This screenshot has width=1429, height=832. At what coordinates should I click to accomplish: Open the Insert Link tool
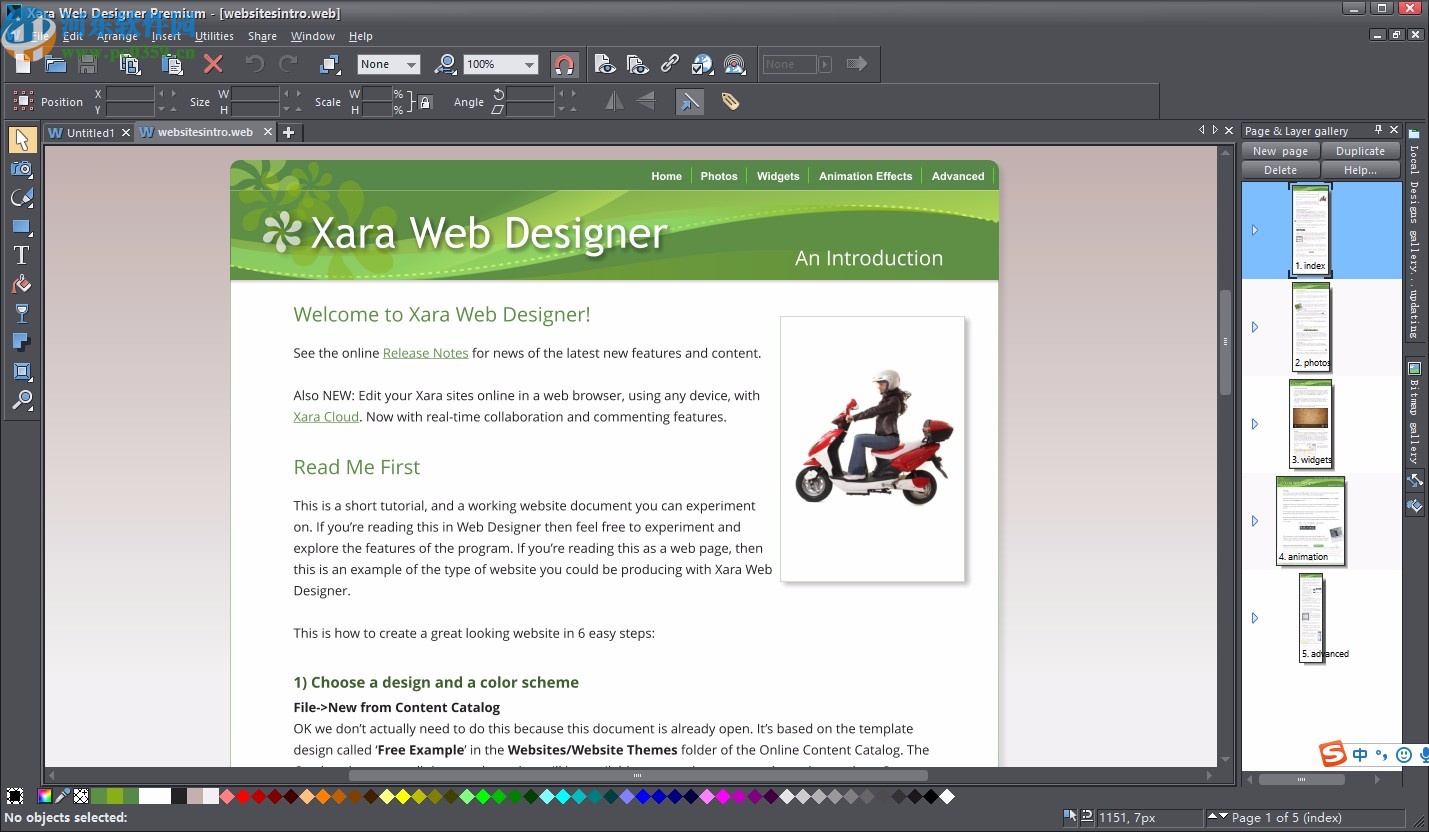(670, 63)
